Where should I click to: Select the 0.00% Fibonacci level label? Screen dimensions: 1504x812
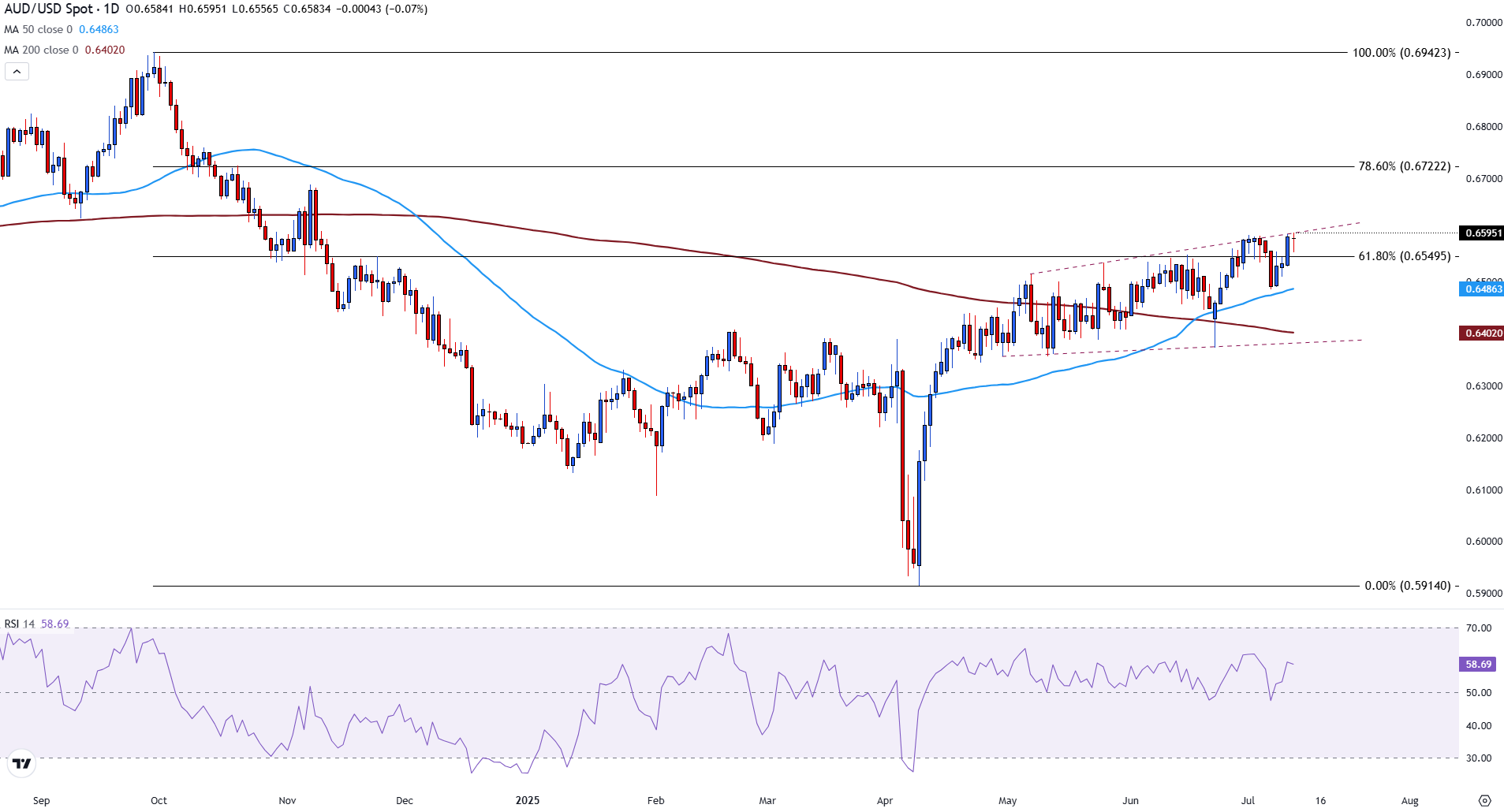coord(1407,586)
